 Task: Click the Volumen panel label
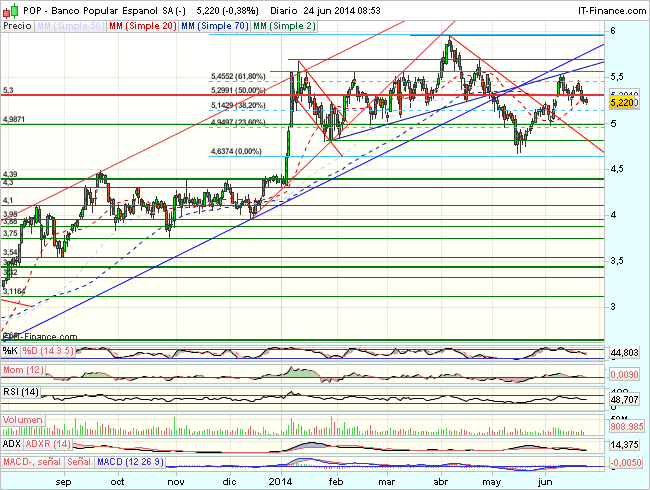coord(23,420)
